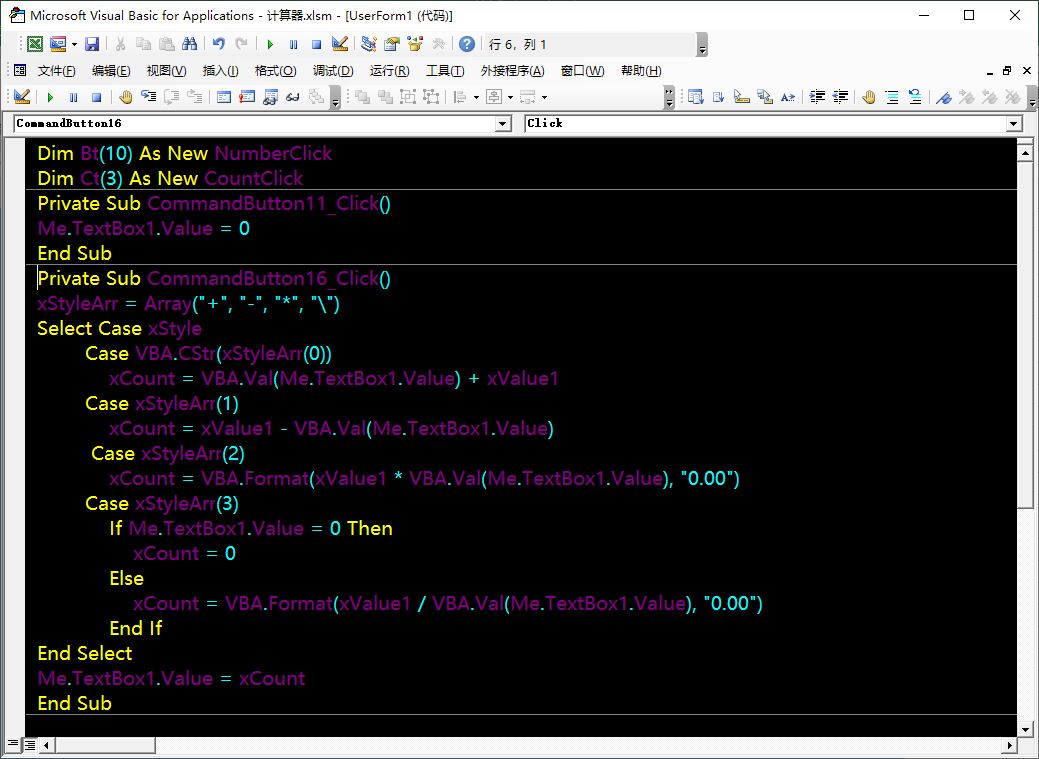The width and height of the screenshot is (1039, 759).
Task: Click the View Microsoft Excel icon
Action: pos(34,44)
